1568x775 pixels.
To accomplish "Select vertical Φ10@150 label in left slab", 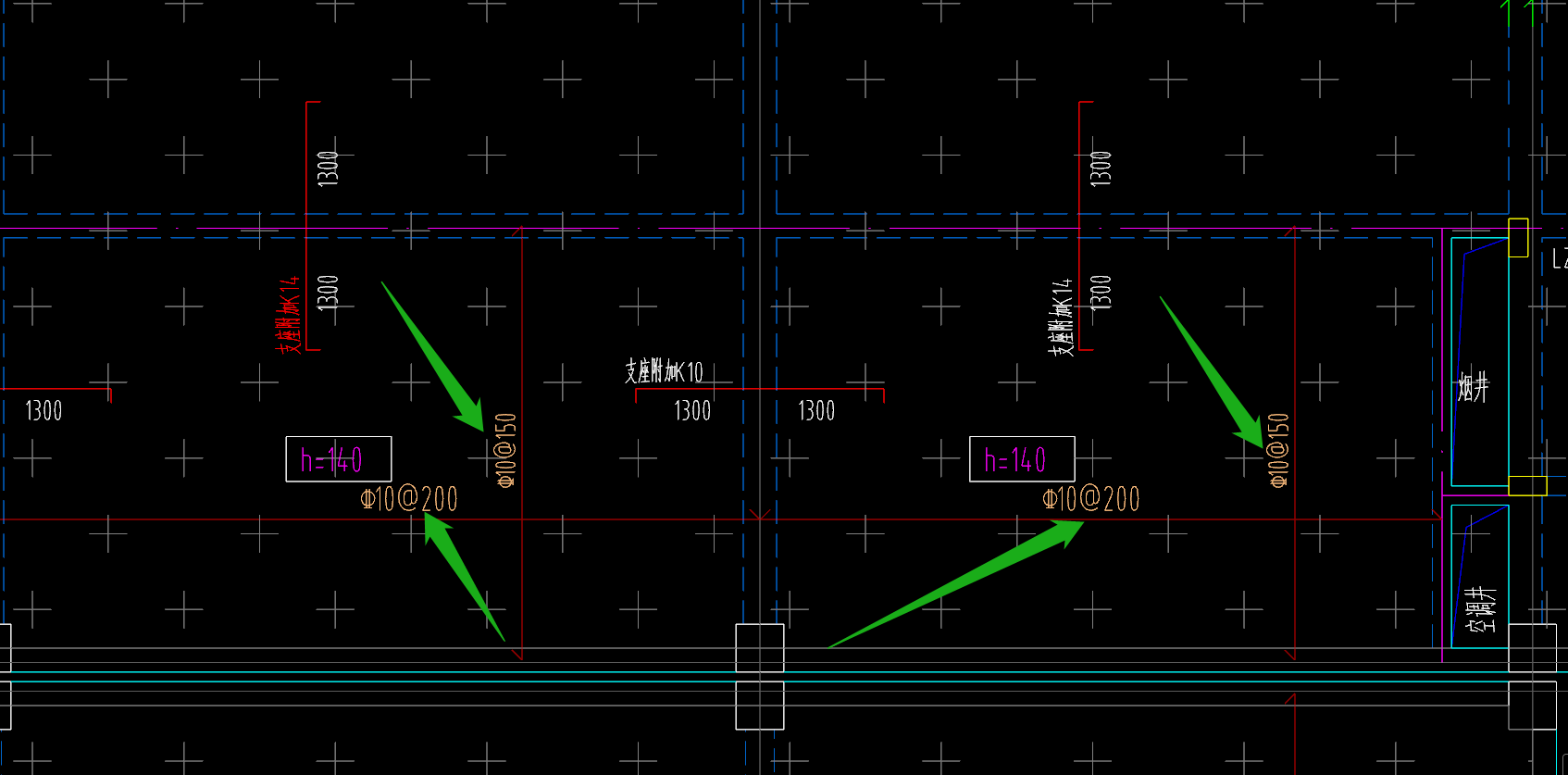I will (505, 450).
